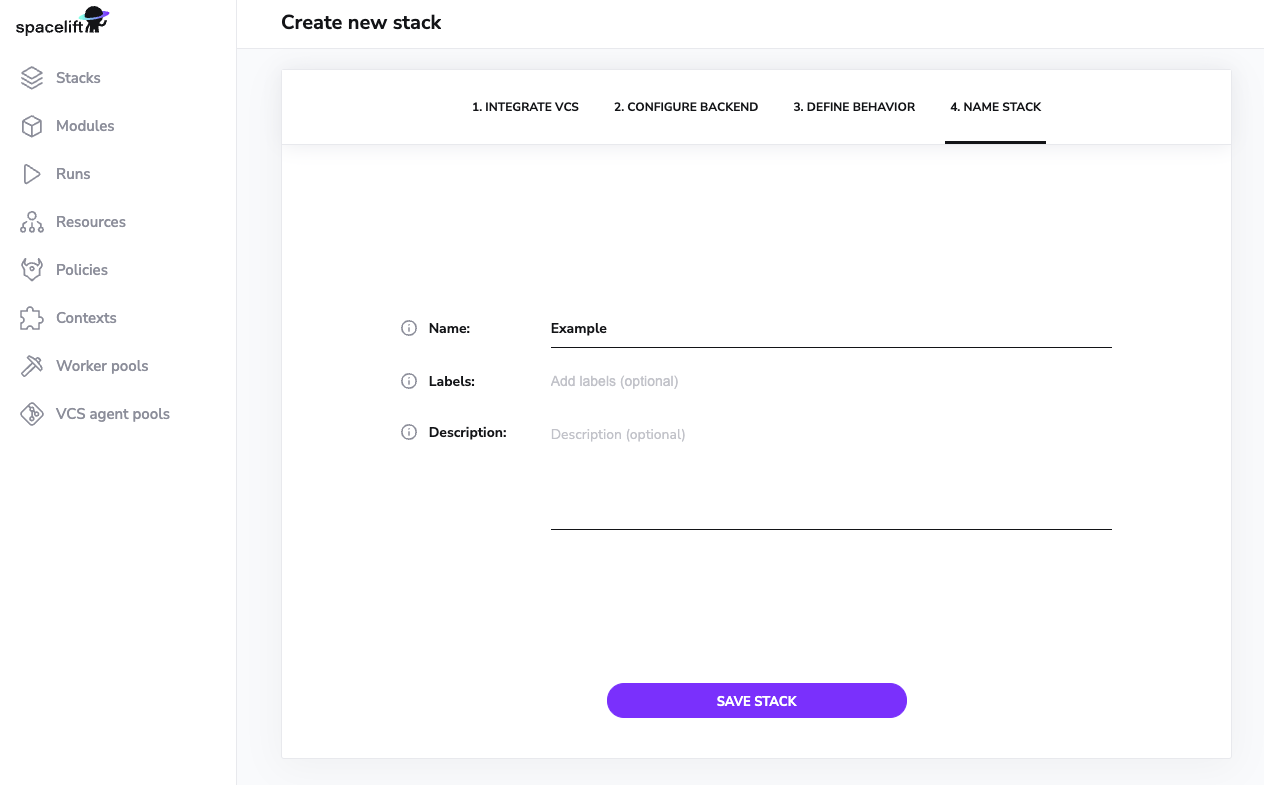Switch to the Integrate VCS step
Screen dimensions: 1264x785
(x=525, y=107)
